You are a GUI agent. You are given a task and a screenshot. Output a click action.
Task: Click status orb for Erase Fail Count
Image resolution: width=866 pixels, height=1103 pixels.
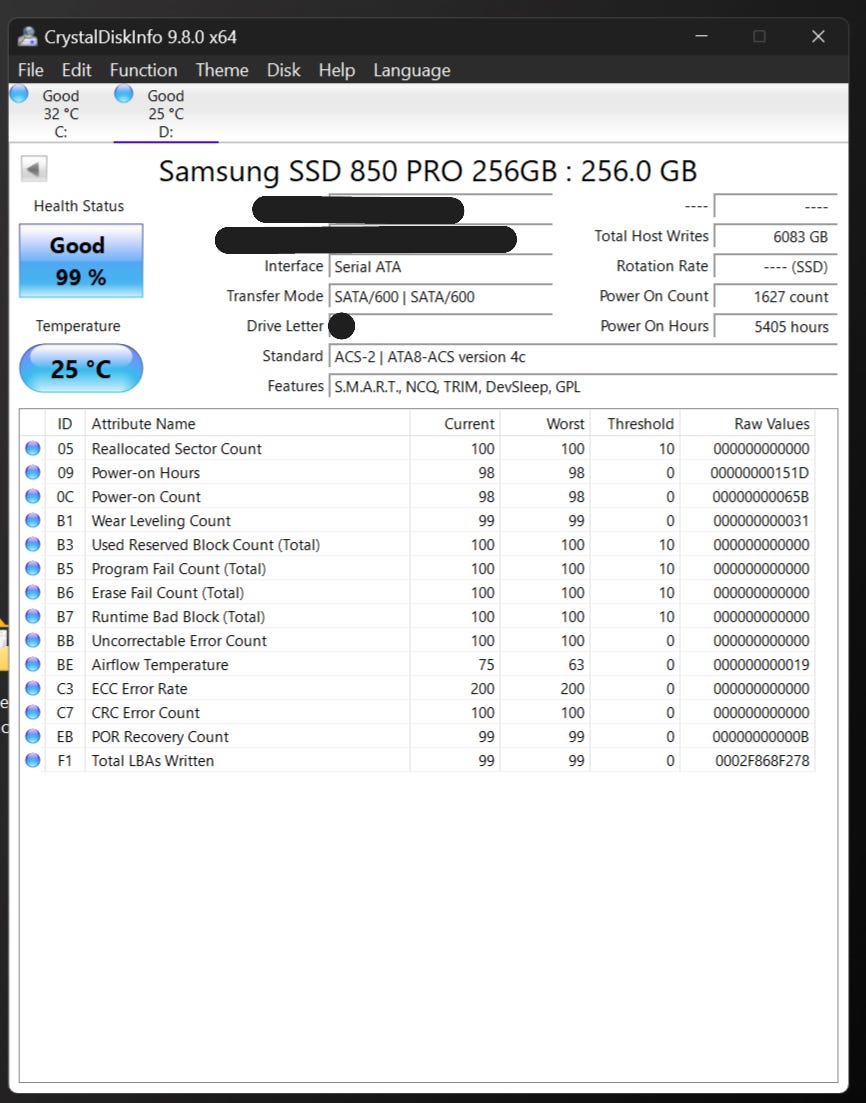click(32, 592)
